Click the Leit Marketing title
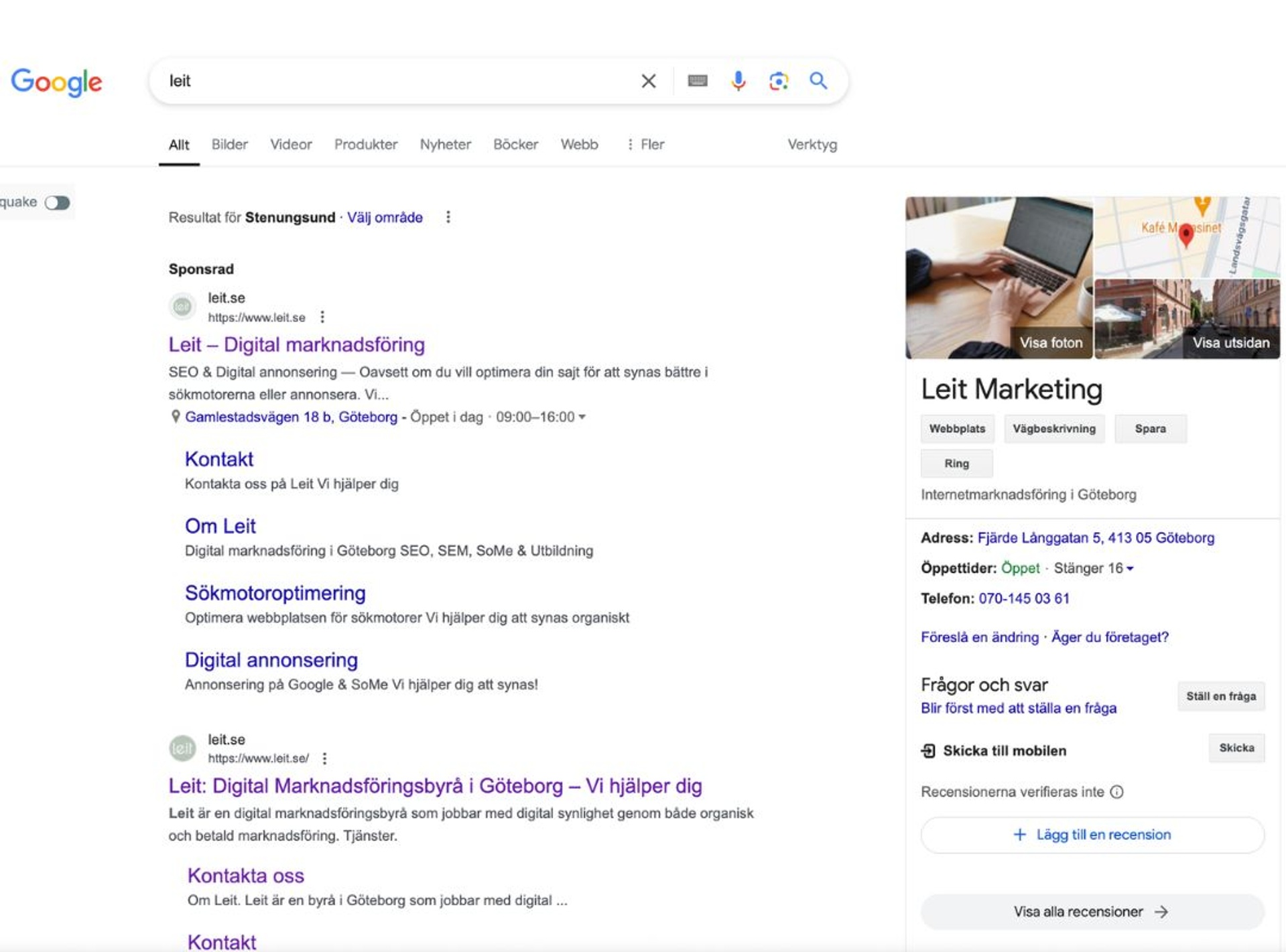 point(1011,389)
